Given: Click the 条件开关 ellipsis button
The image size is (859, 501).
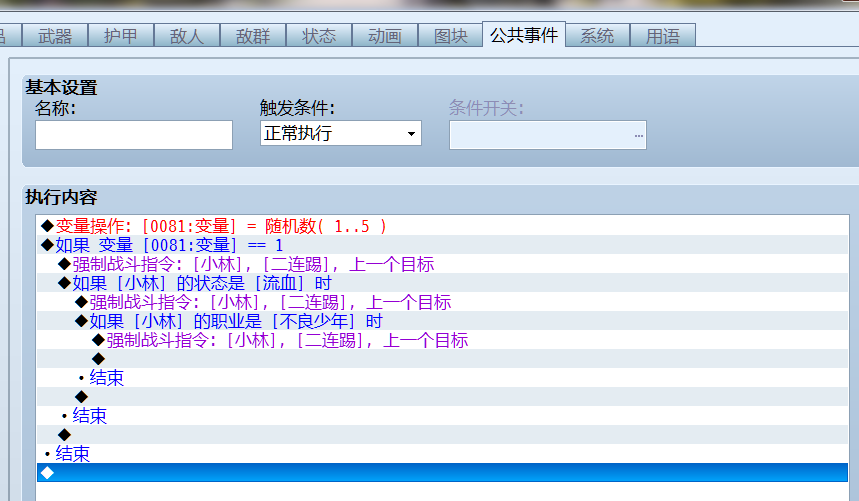Looking at the screenshot, I should [638, 135].
